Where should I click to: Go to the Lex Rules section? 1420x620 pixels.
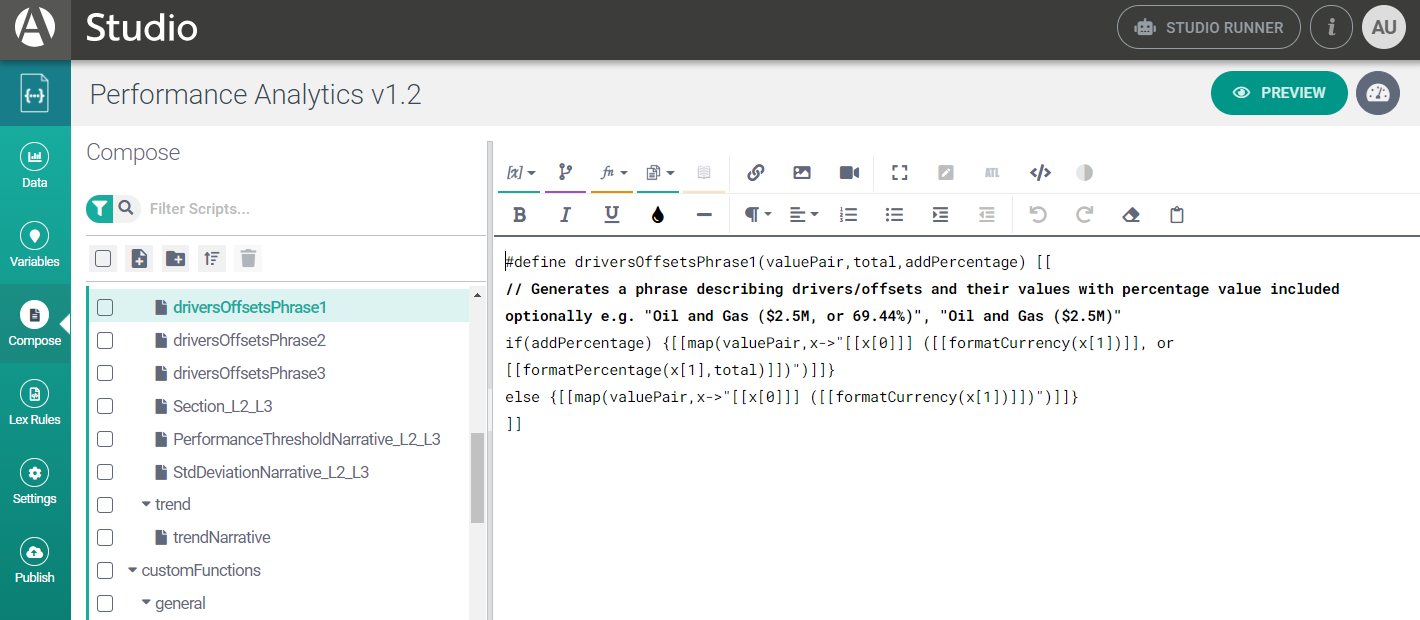click(35, 404)
